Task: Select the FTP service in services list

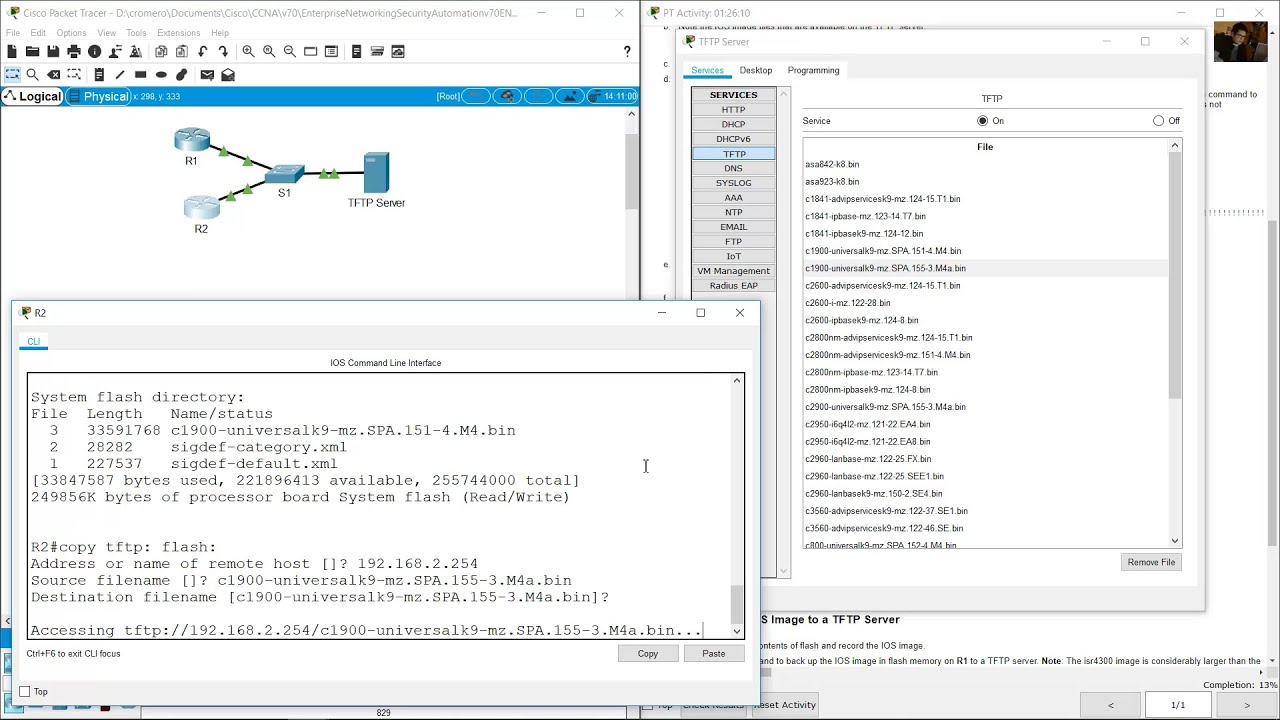Action: coord(733,241)
